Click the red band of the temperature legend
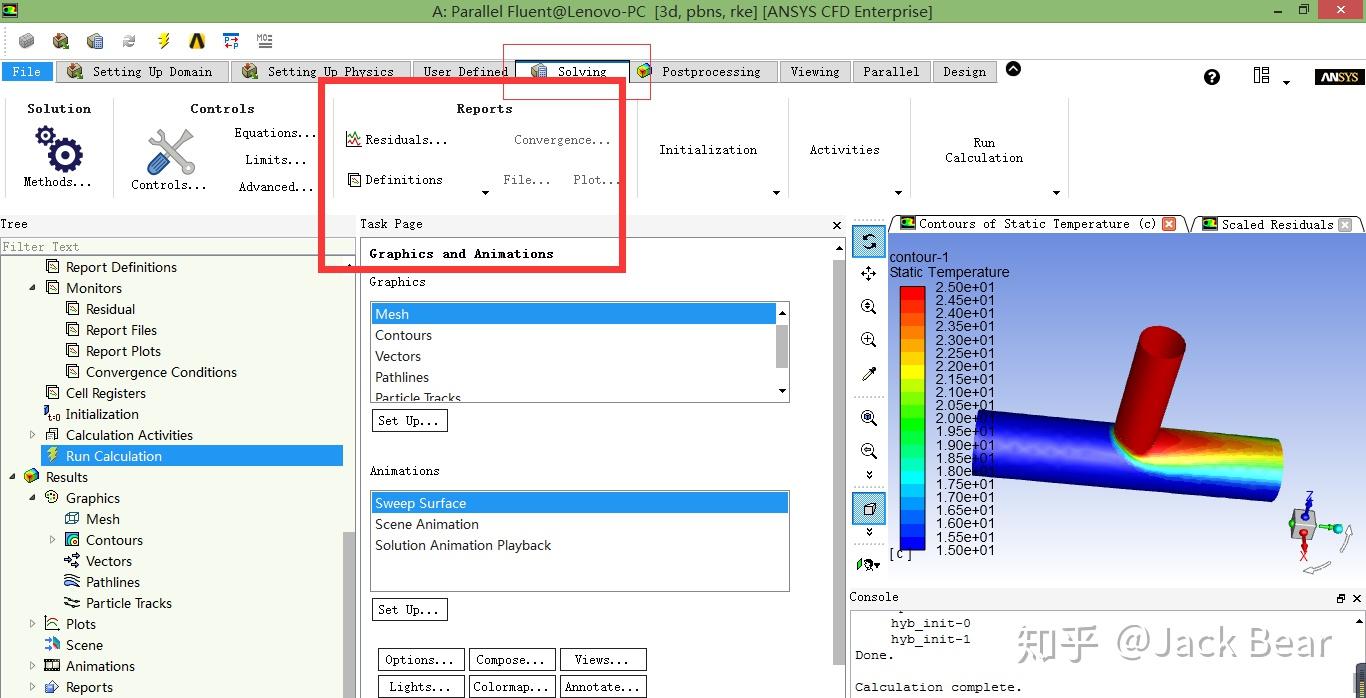The image size is (1366, 698). (x=912, y=297)
